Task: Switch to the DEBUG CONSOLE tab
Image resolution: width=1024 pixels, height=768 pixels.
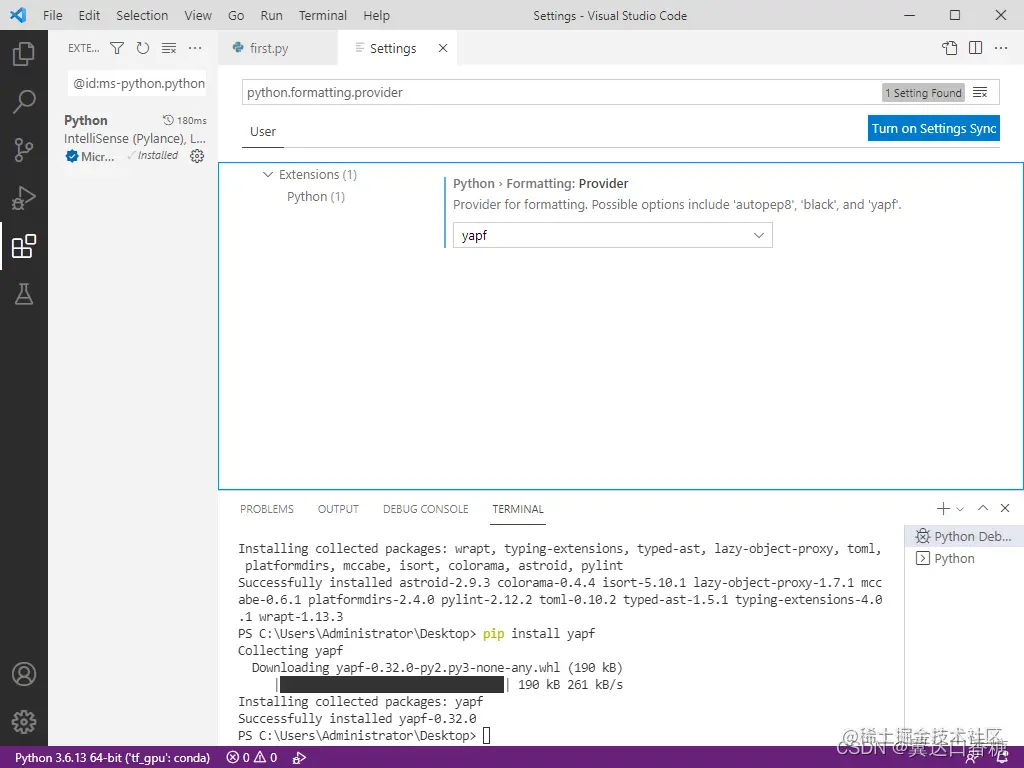Action: pos(426,509)
